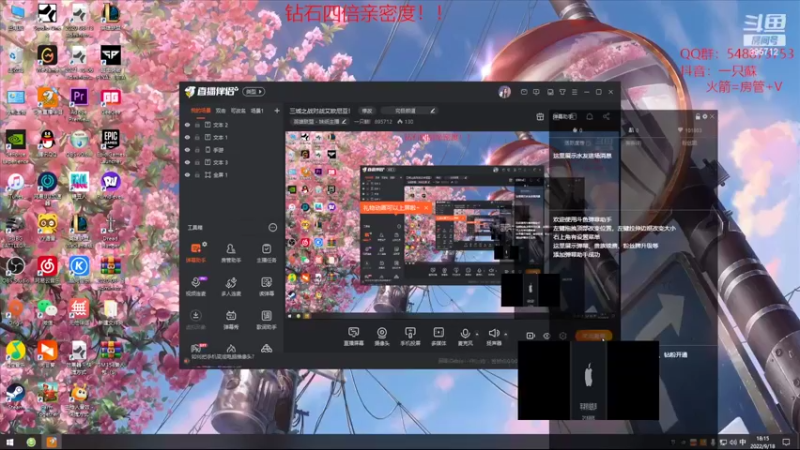Screen dimensions: 800x450
Task: Open the gift box icon above chat
Action: [x=540, y=117]
